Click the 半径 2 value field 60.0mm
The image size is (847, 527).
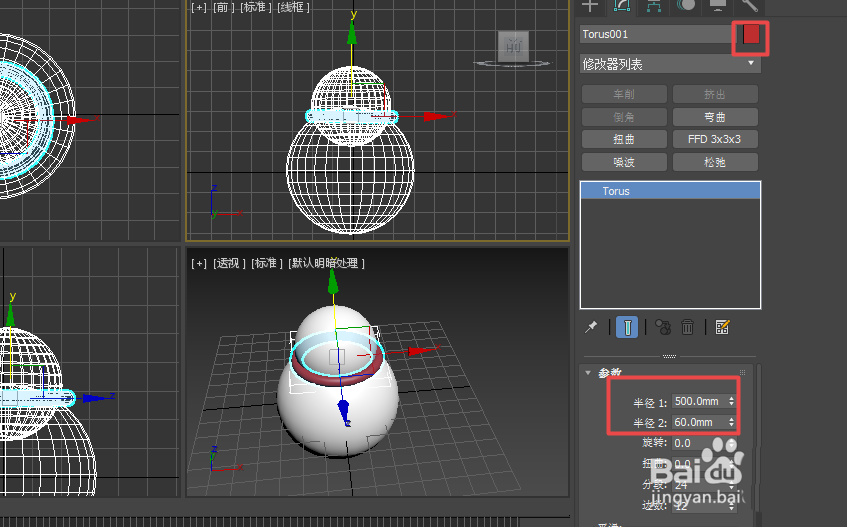pyautogui.click(x=699, y=422)
